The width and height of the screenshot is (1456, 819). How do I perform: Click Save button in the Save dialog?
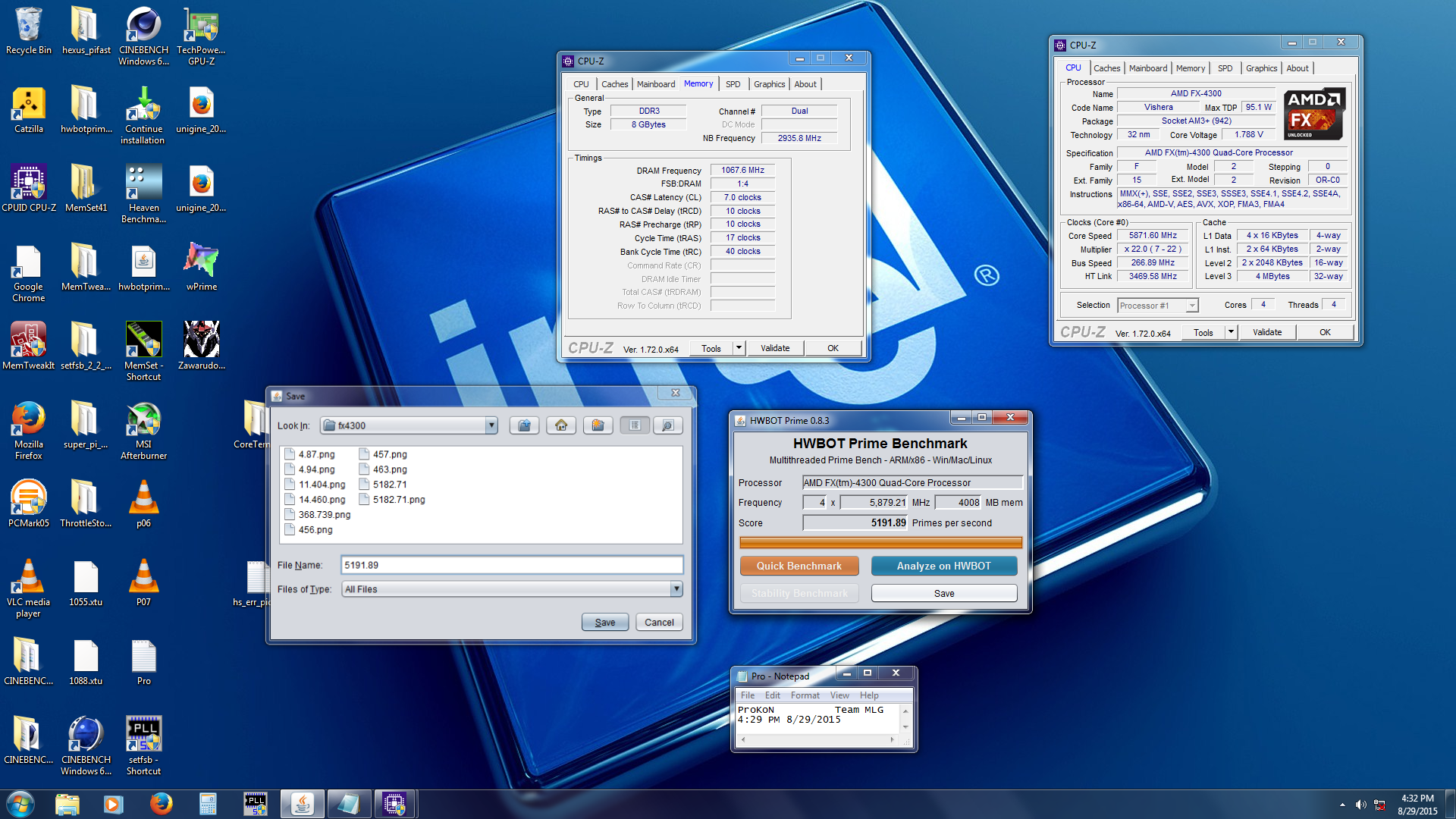tap(604, 623)
